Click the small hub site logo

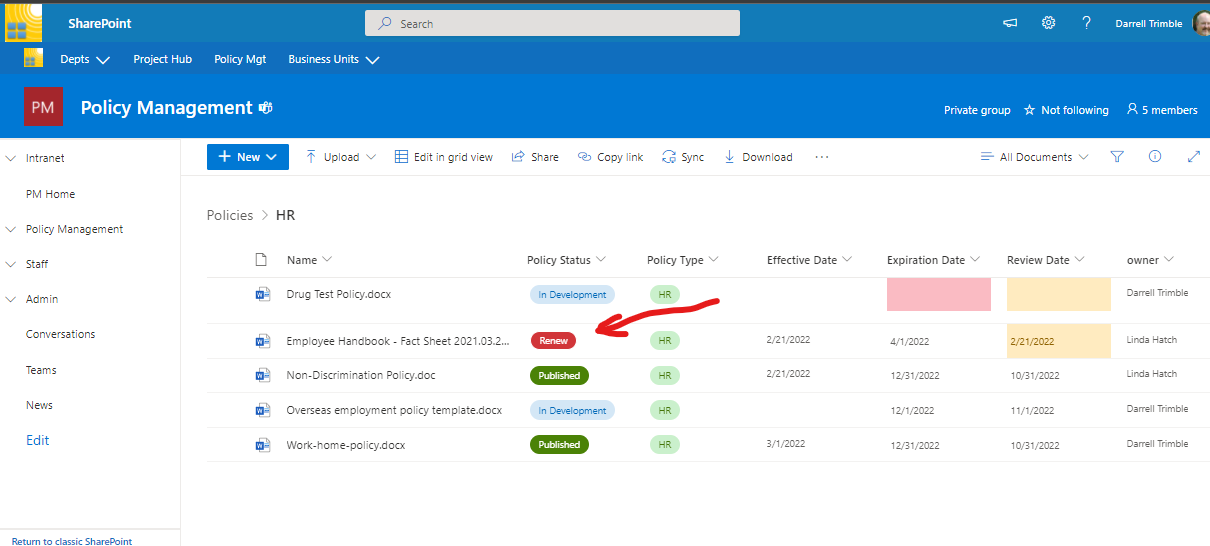point(33,58)
